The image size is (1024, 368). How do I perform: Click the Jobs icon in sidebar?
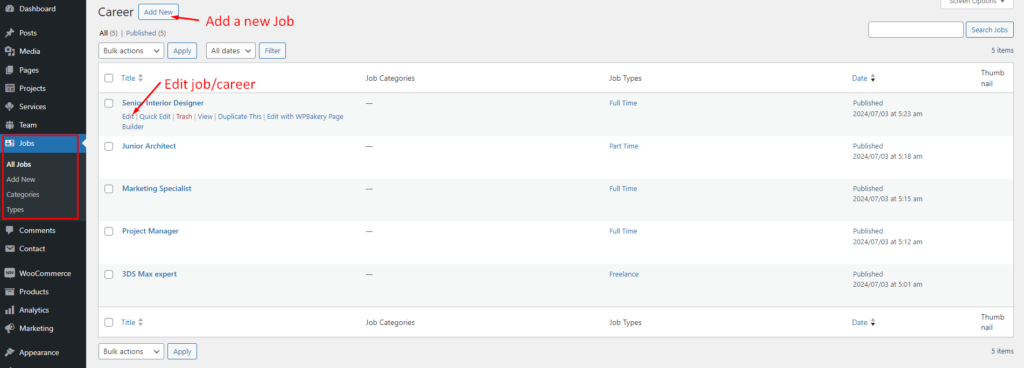pos(10,143)
